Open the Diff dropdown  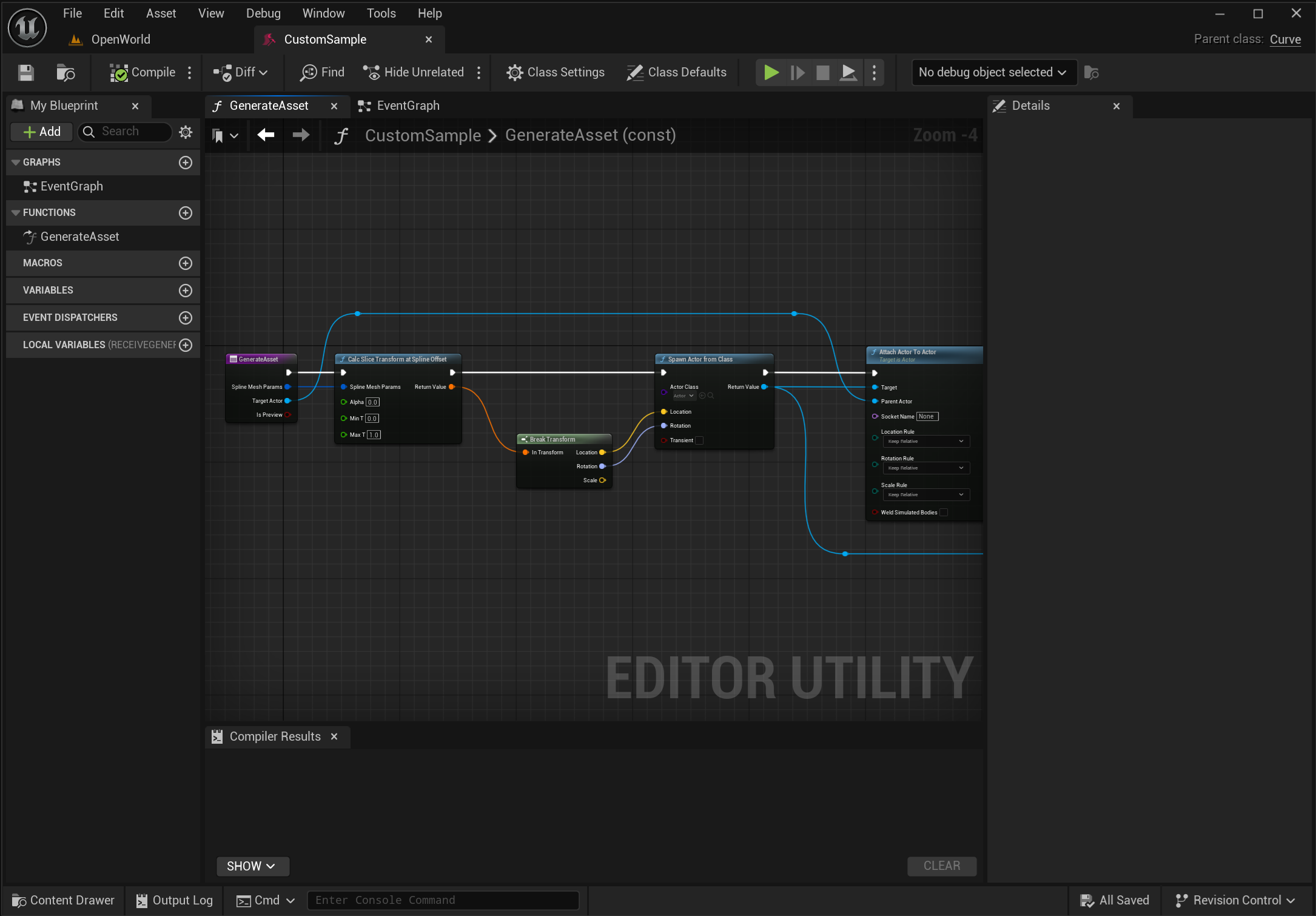(241, 73)
